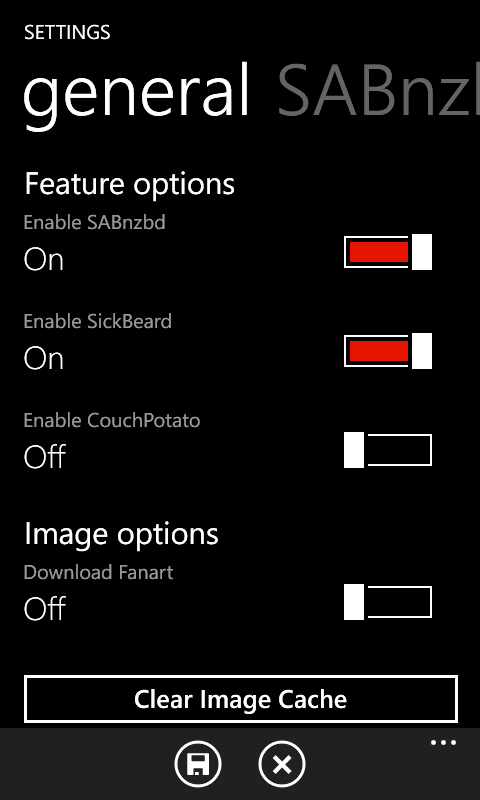The image size is (480, 800).
Task: Tap the Off text under CouchPotato
Action: tap(45, 456)
